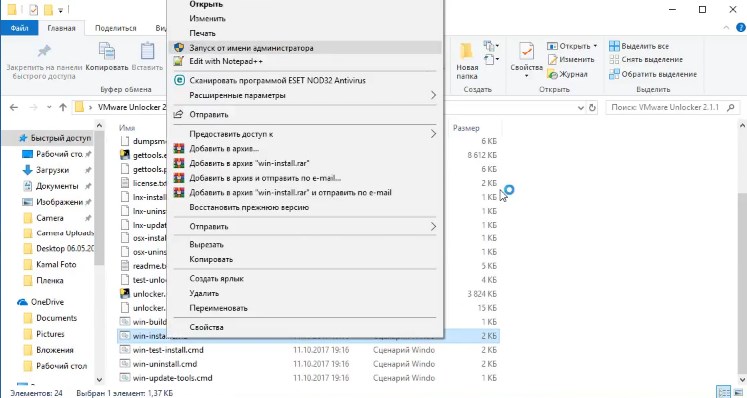This screenshot has height=398, width=747.
Task: Click Выделить все in the ribbon
Action: pos(639,46)
